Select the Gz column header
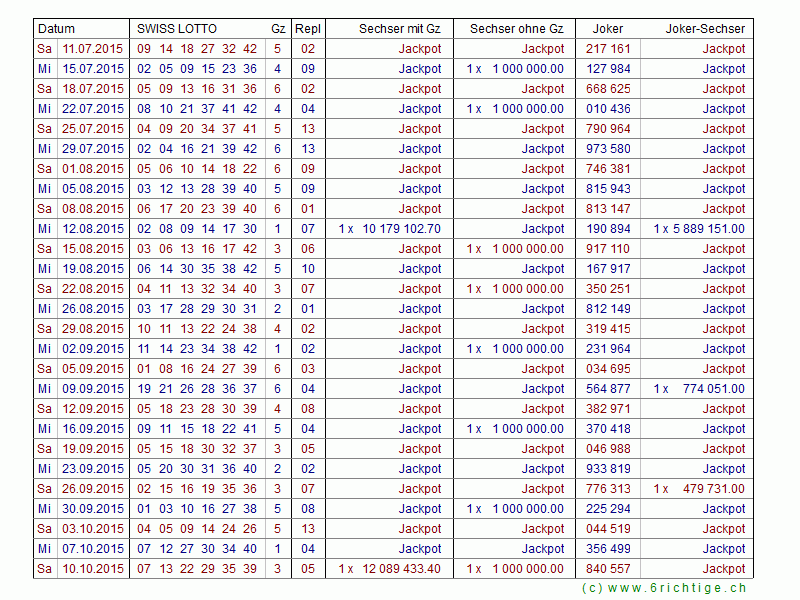Viewport: 800px width, 600px height. [277, 29]
